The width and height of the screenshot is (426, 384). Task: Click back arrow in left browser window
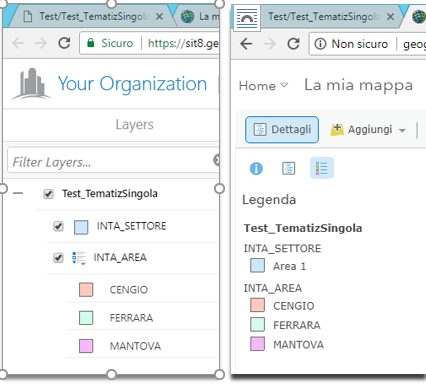pos(18,43)
